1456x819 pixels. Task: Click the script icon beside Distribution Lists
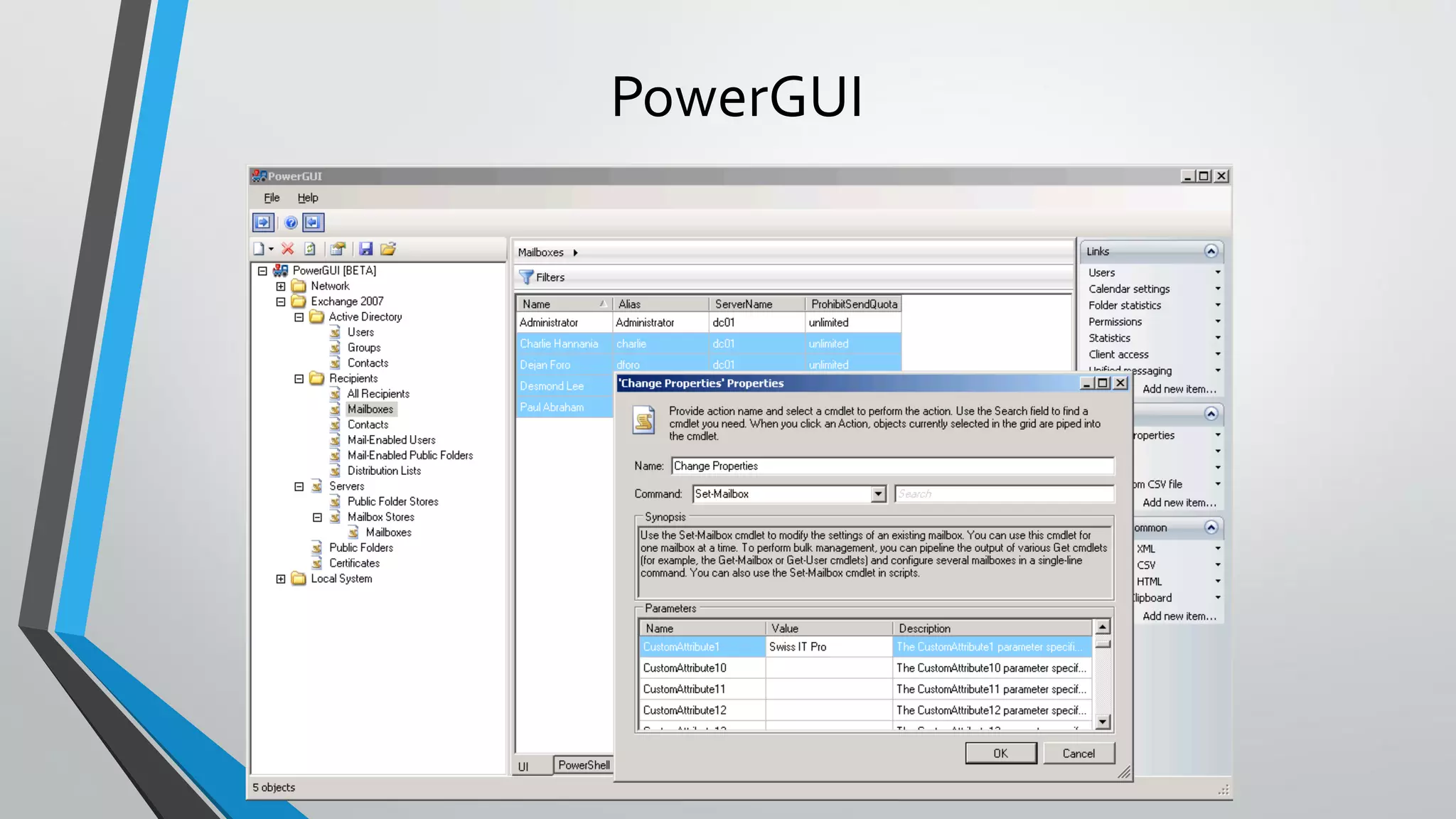click(336, 471)
